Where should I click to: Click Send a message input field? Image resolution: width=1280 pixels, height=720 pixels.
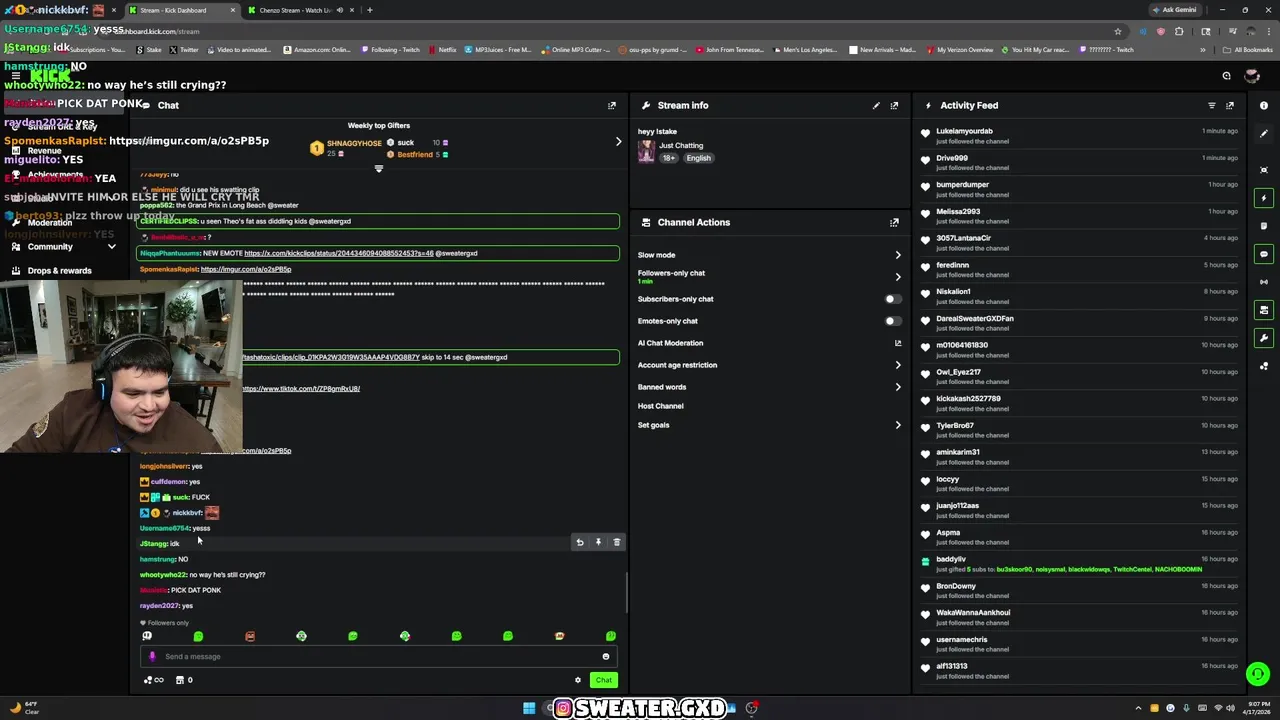click(x=380, y=657)
